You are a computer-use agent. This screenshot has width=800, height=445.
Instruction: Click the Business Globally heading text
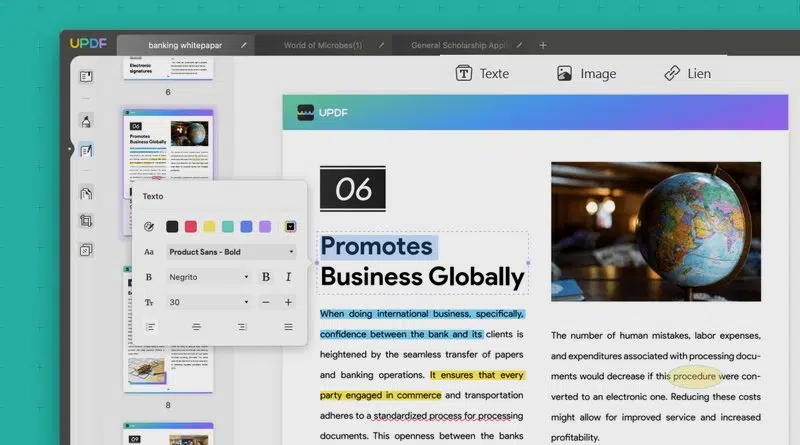(422, 277)
